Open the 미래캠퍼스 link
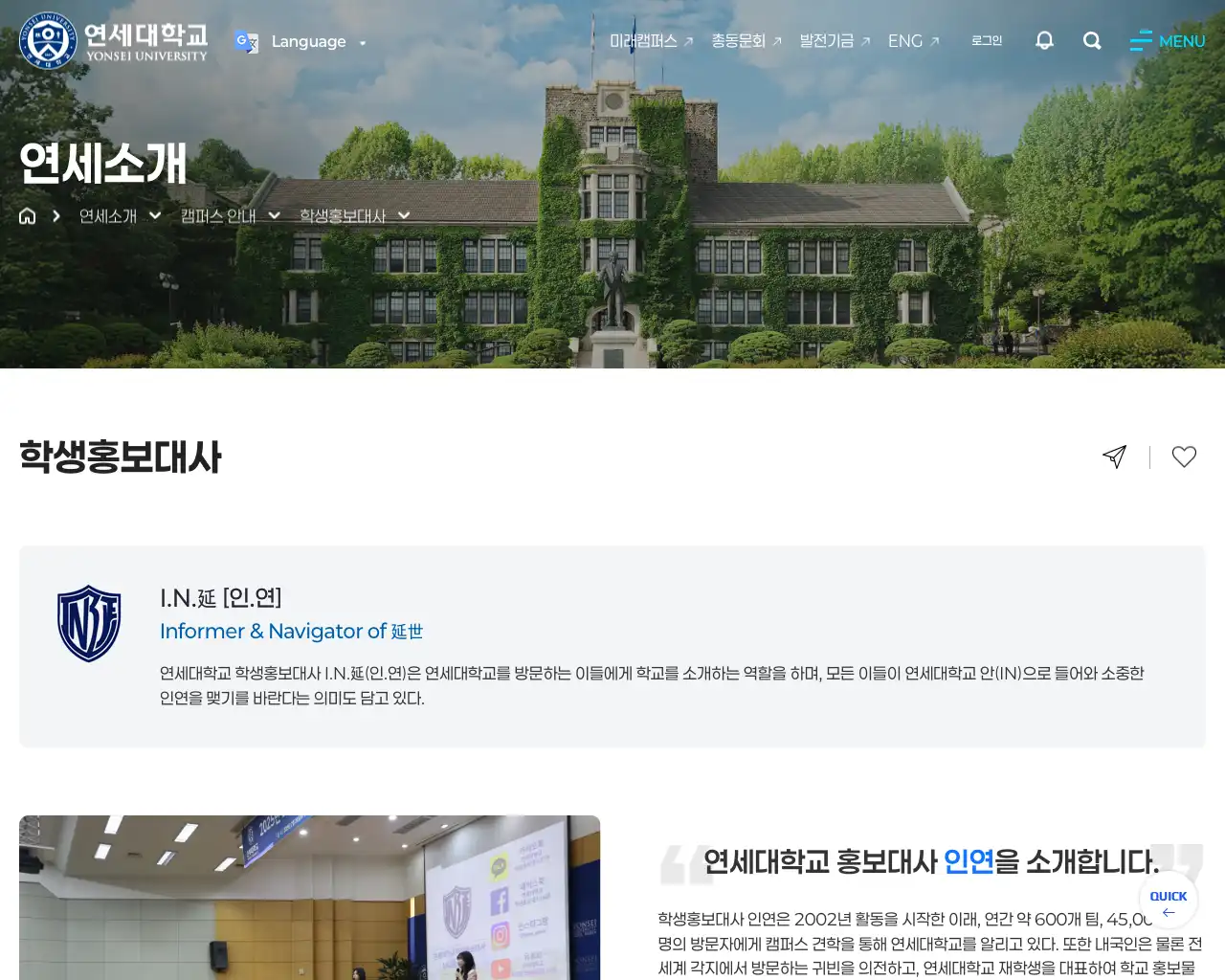 pos(651,41)
